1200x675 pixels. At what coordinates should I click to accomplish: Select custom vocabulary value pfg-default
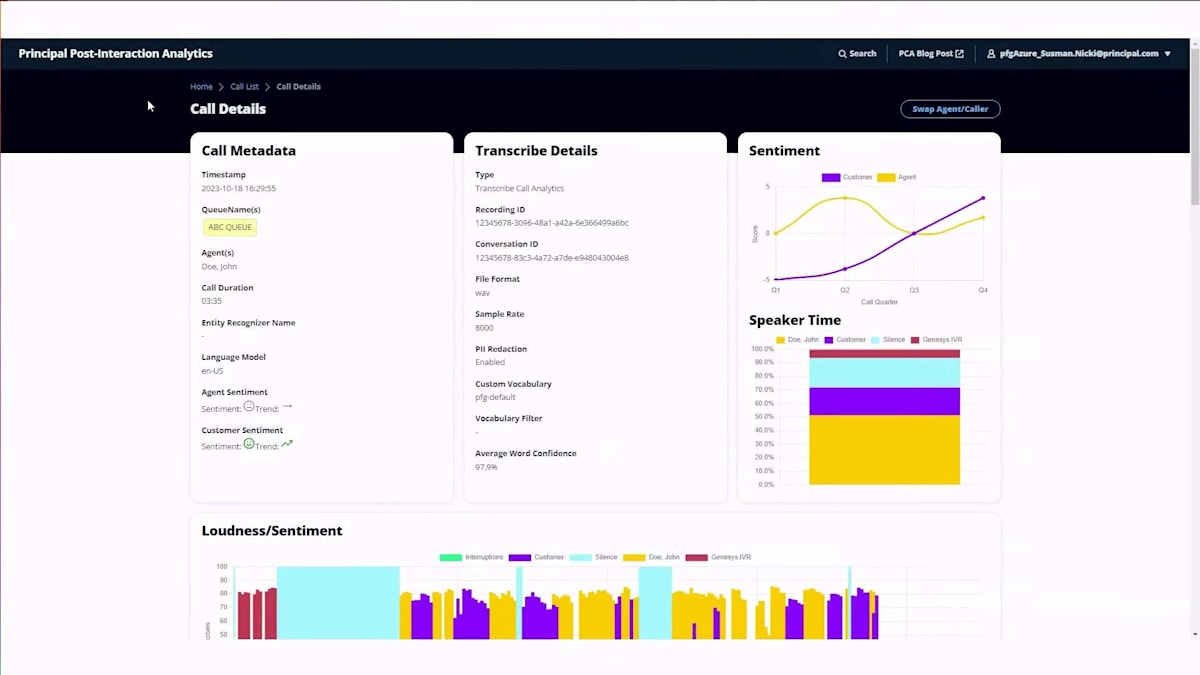pos(495,397)
